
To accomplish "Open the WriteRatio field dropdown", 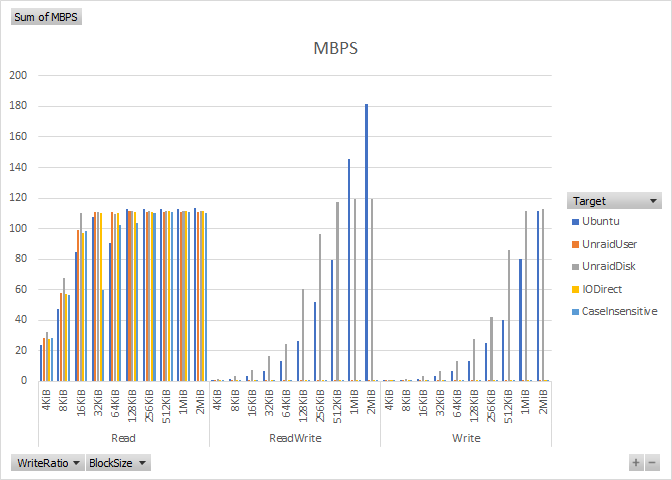I will click(46, 462).
